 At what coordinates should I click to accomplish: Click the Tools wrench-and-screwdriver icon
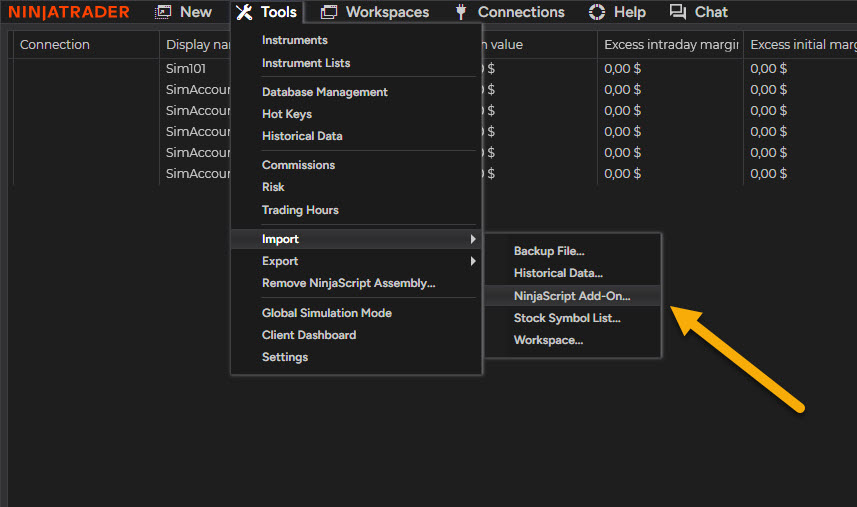point(244,12)
